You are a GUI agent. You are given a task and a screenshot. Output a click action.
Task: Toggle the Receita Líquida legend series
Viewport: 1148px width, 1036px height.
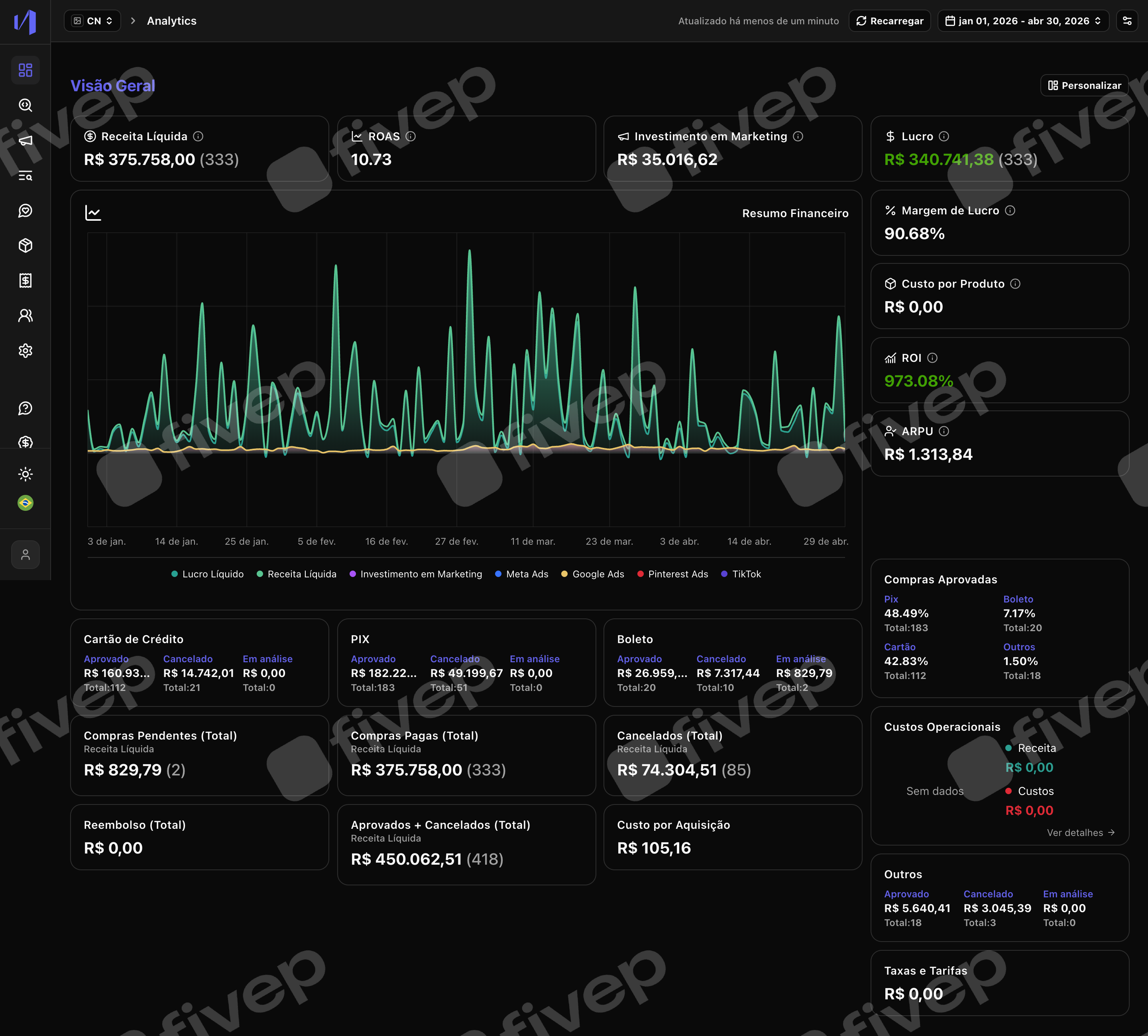tap(296, 574)
